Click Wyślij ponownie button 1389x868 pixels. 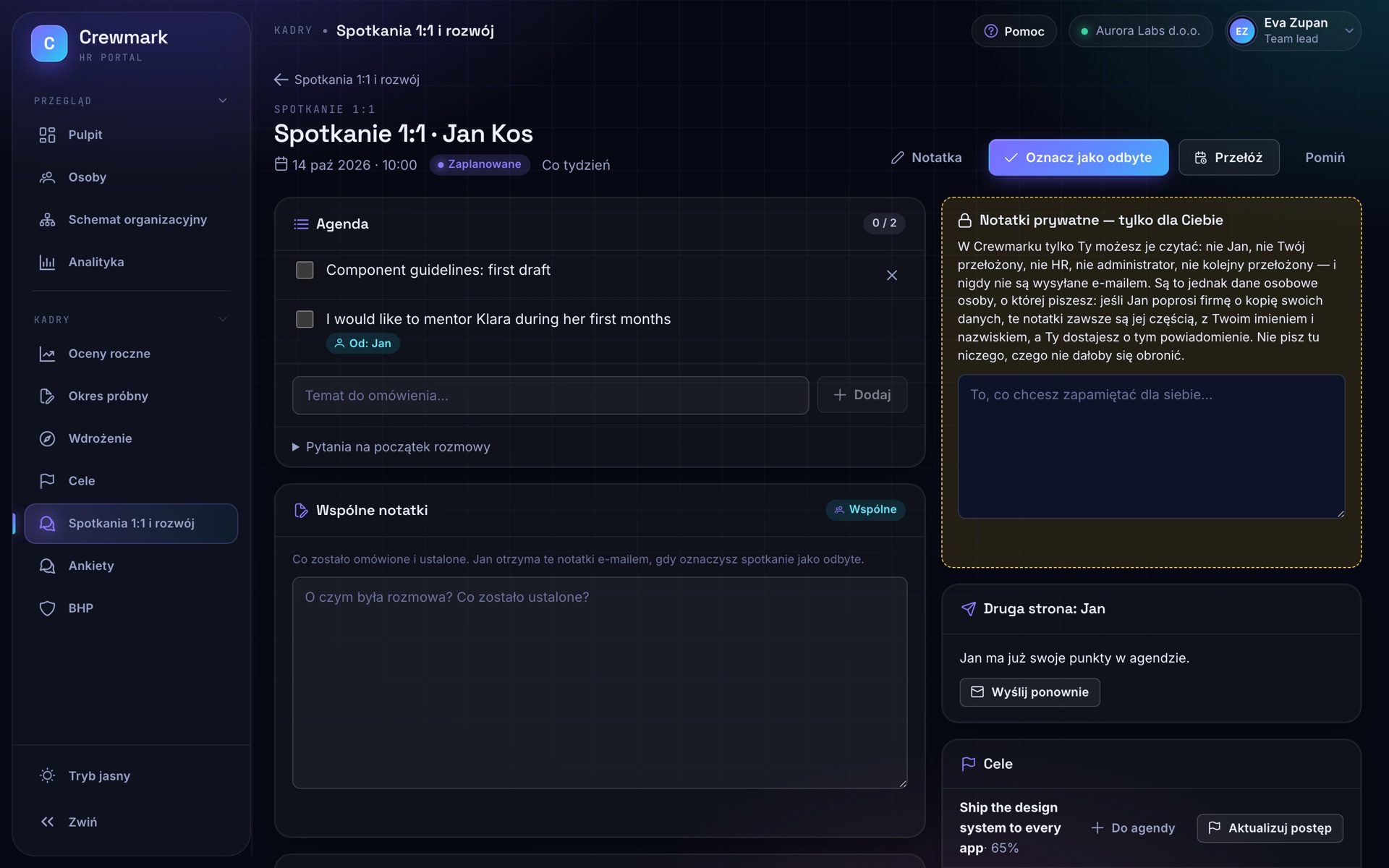[x=1029, y=692]
